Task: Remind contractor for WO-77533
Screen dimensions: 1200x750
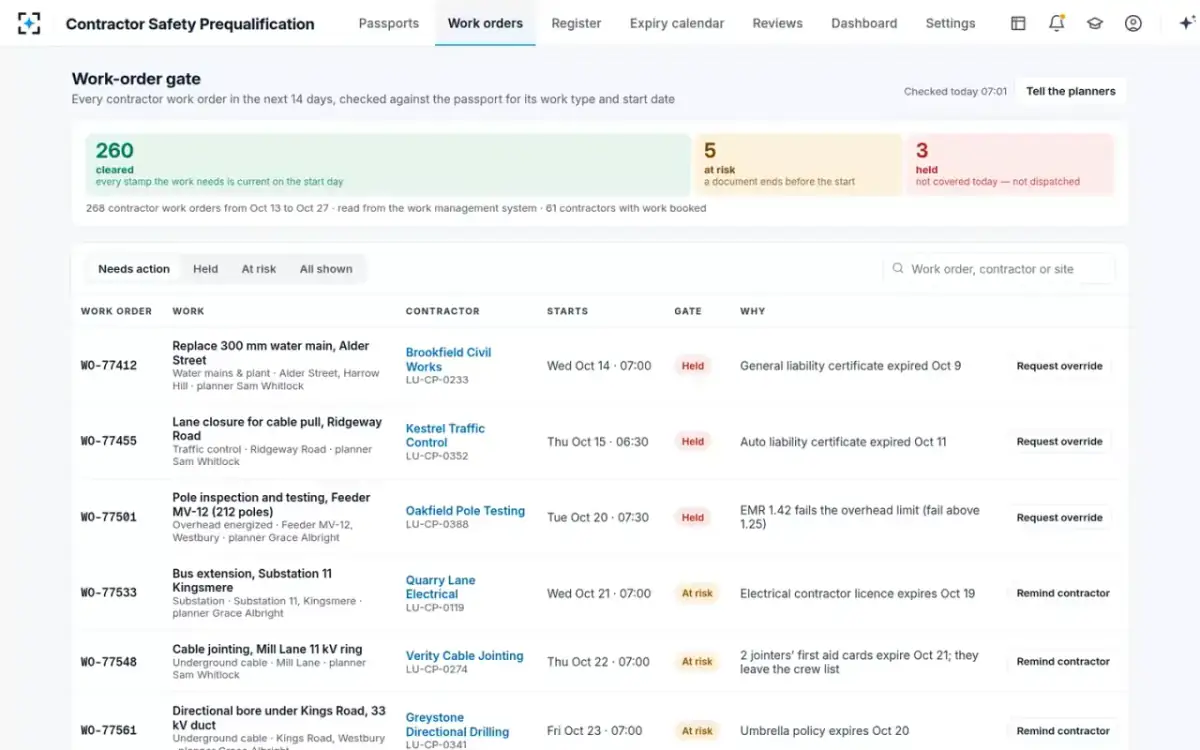Action: (x=1063, y=593)
